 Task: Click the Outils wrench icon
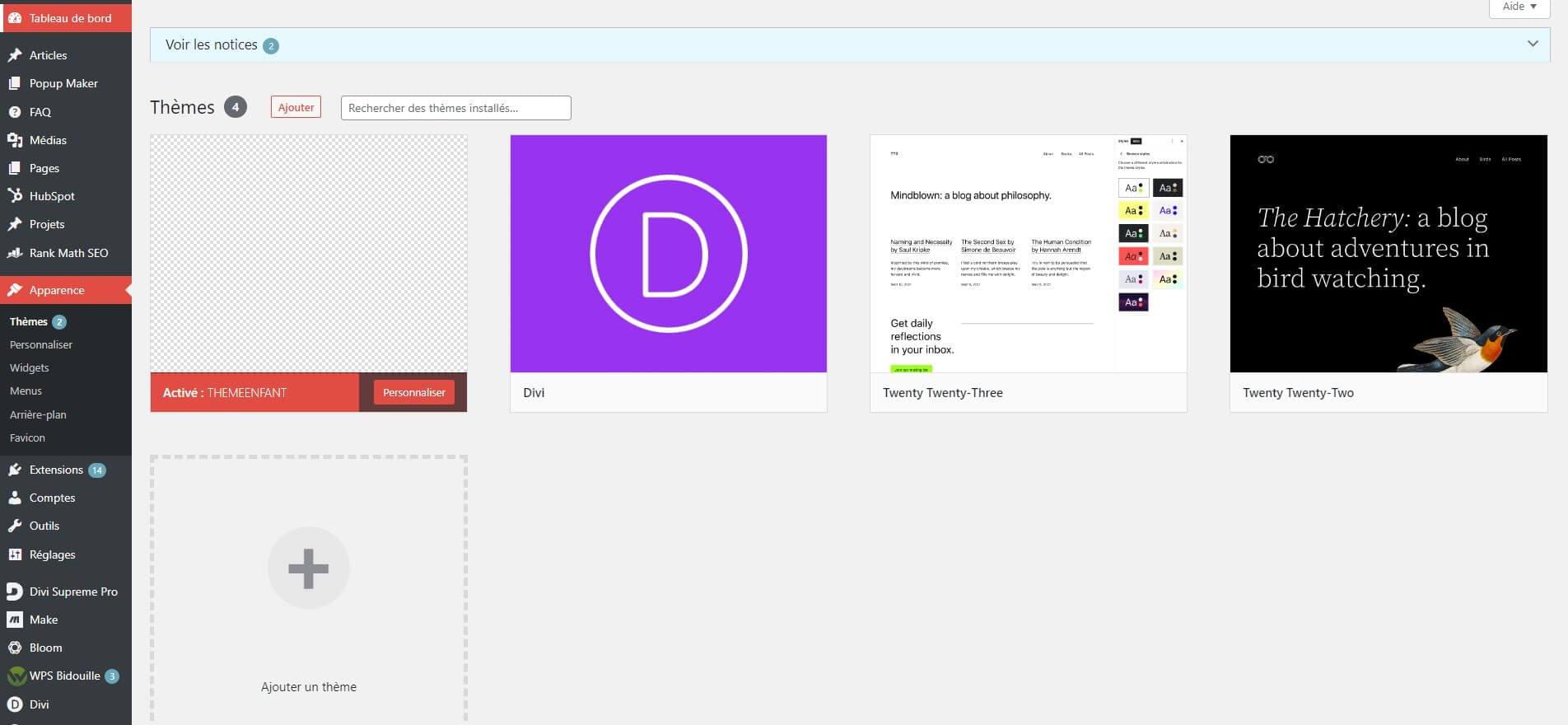(x=15, y=526)
